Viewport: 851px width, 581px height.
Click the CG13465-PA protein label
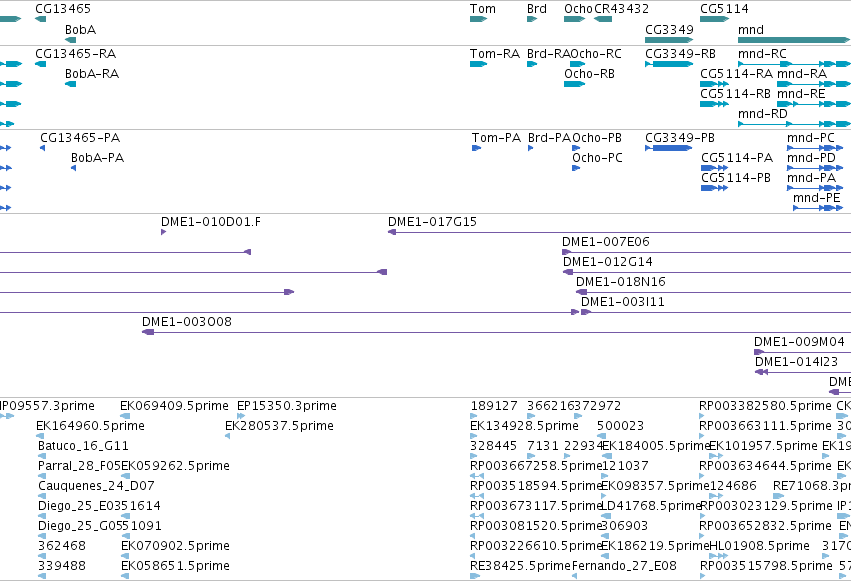(80, 138)
